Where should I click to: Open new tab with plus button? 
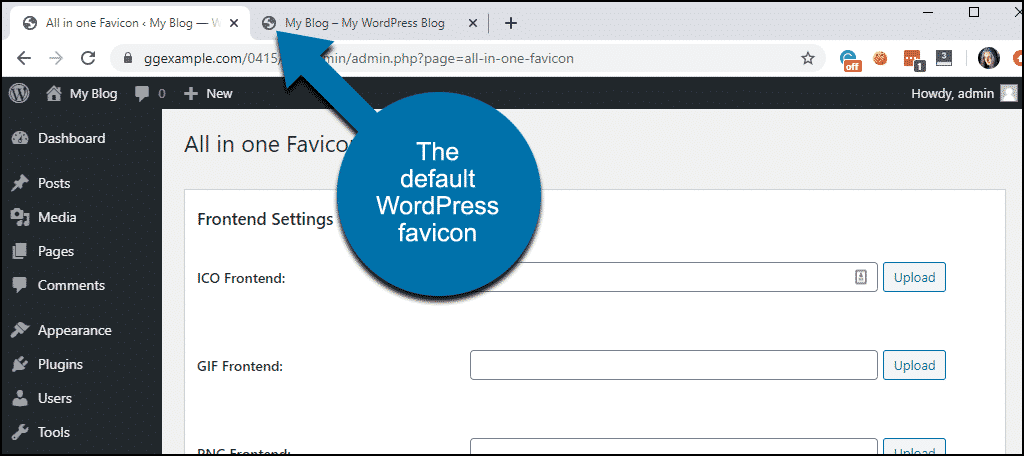(x=511, y=23)
